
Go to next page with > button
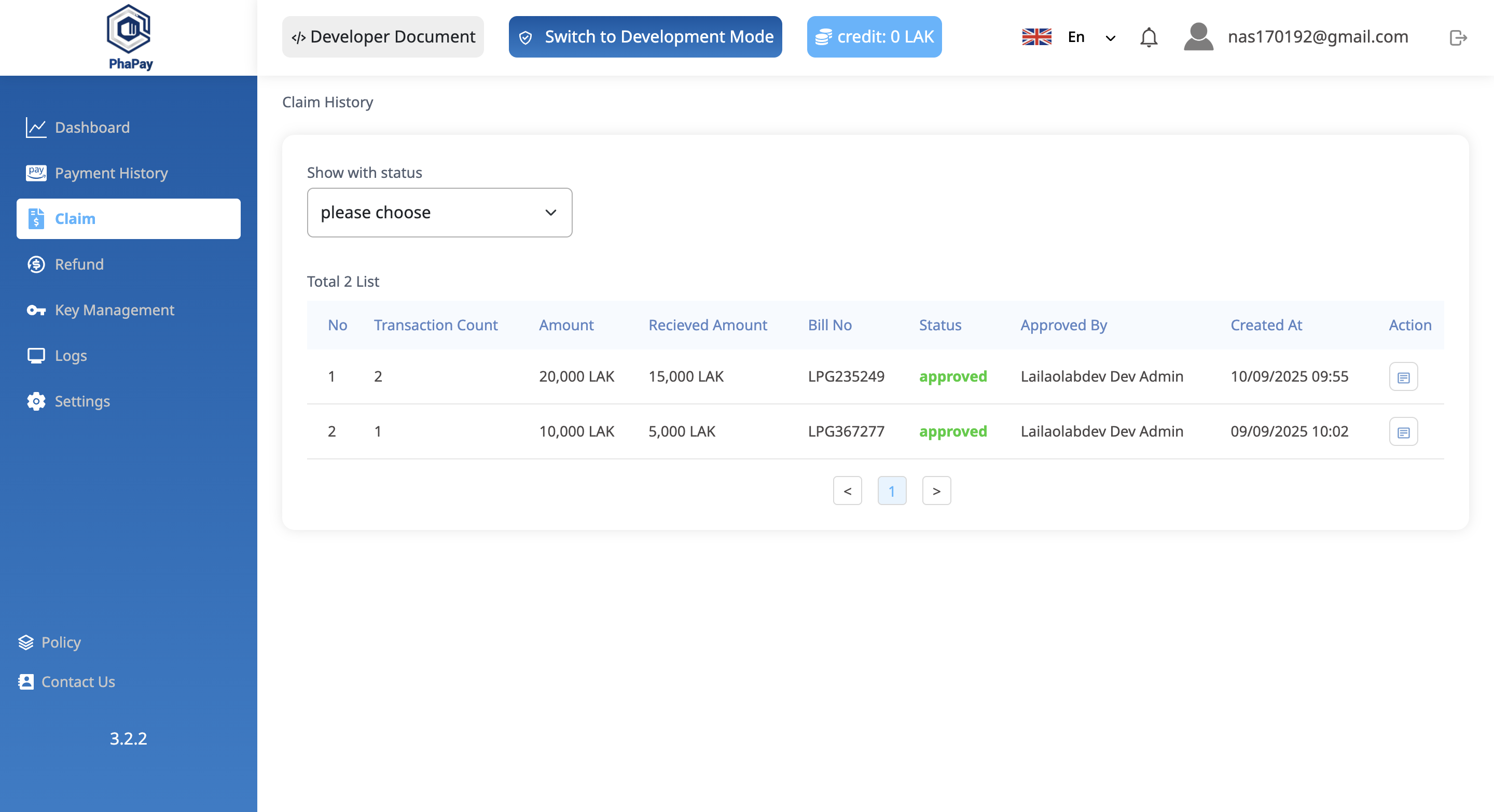(x=936, y=491)
